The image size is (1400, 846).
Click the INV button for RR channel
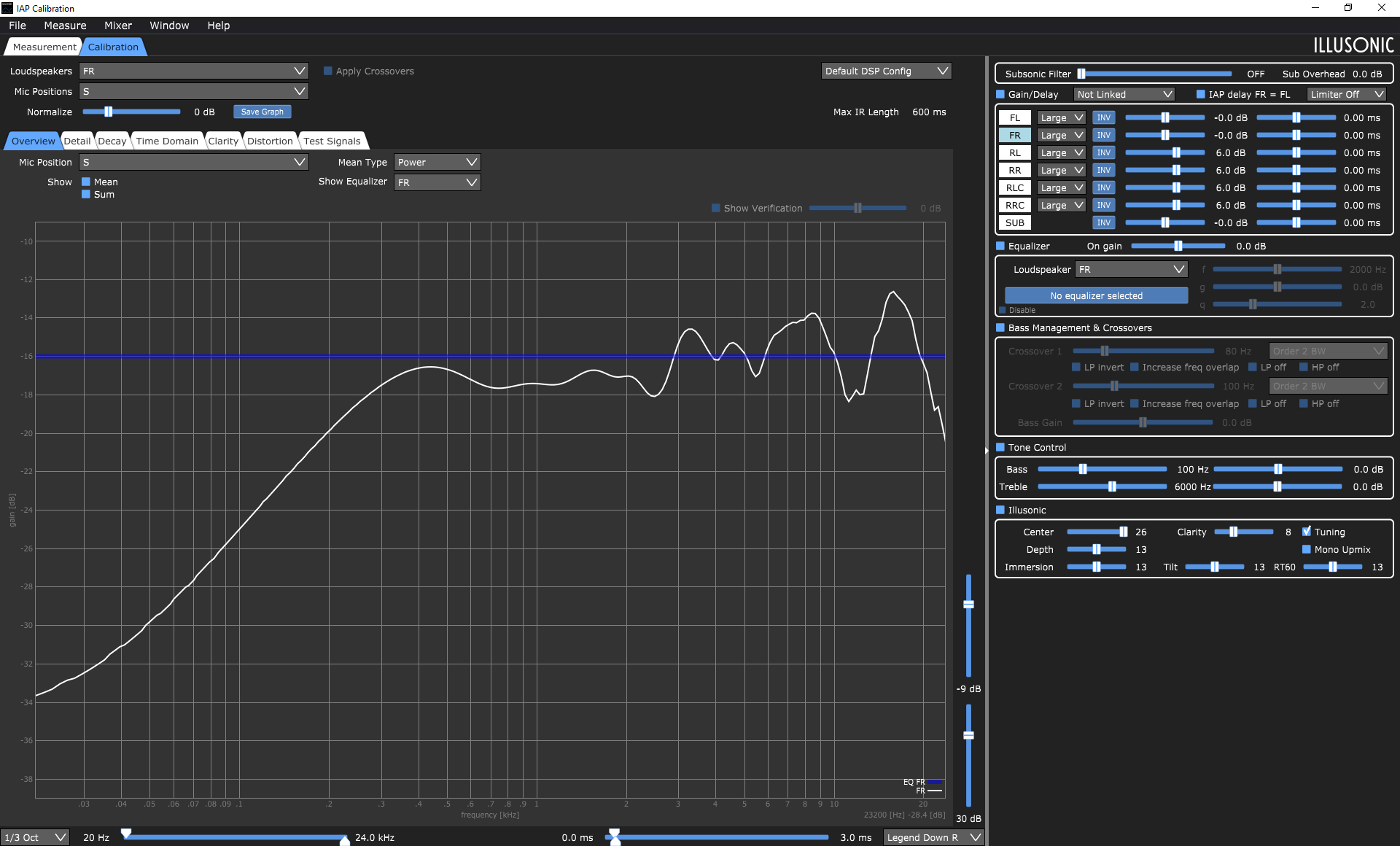pos(1103,170)
